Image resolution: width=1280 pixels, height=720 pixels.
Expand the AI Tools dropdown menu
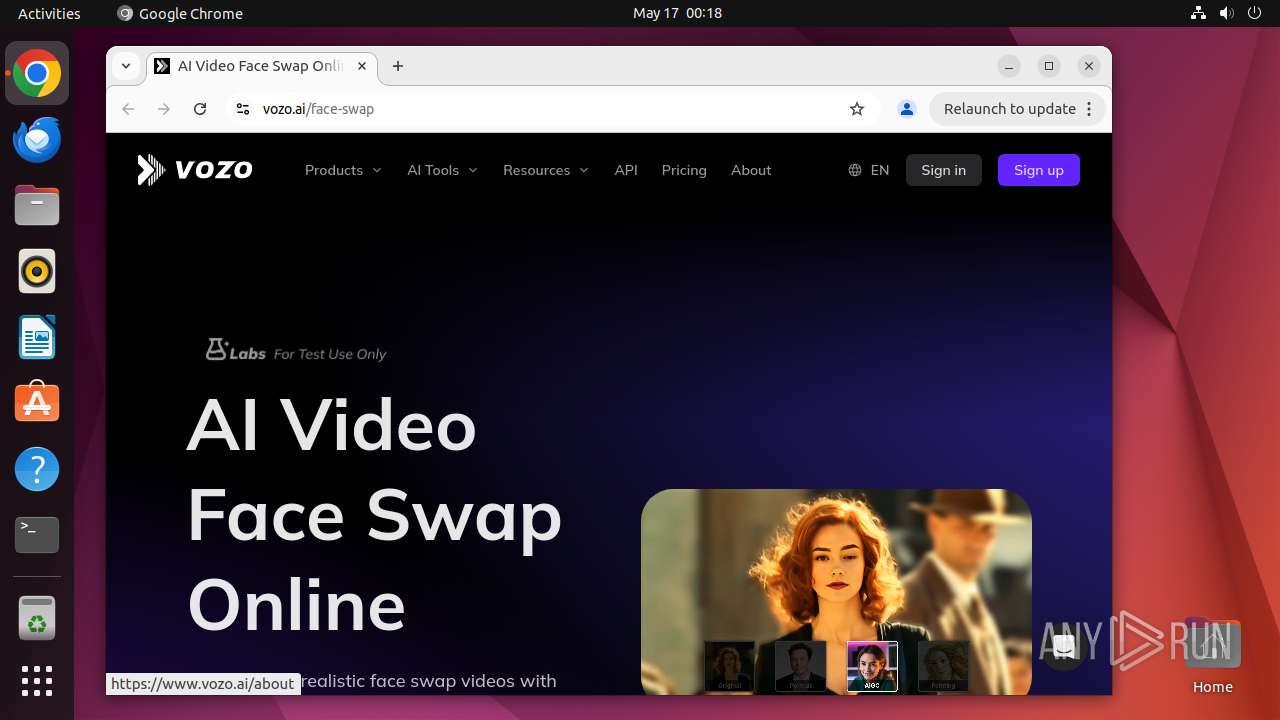click(442, 170)
